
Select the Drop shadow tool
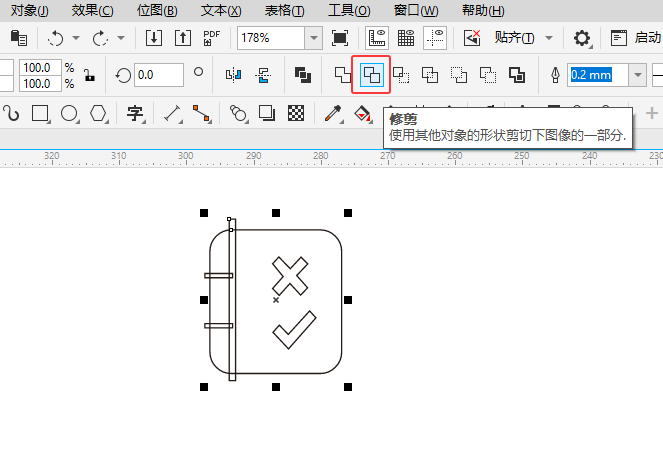click(x=267, y=113)
